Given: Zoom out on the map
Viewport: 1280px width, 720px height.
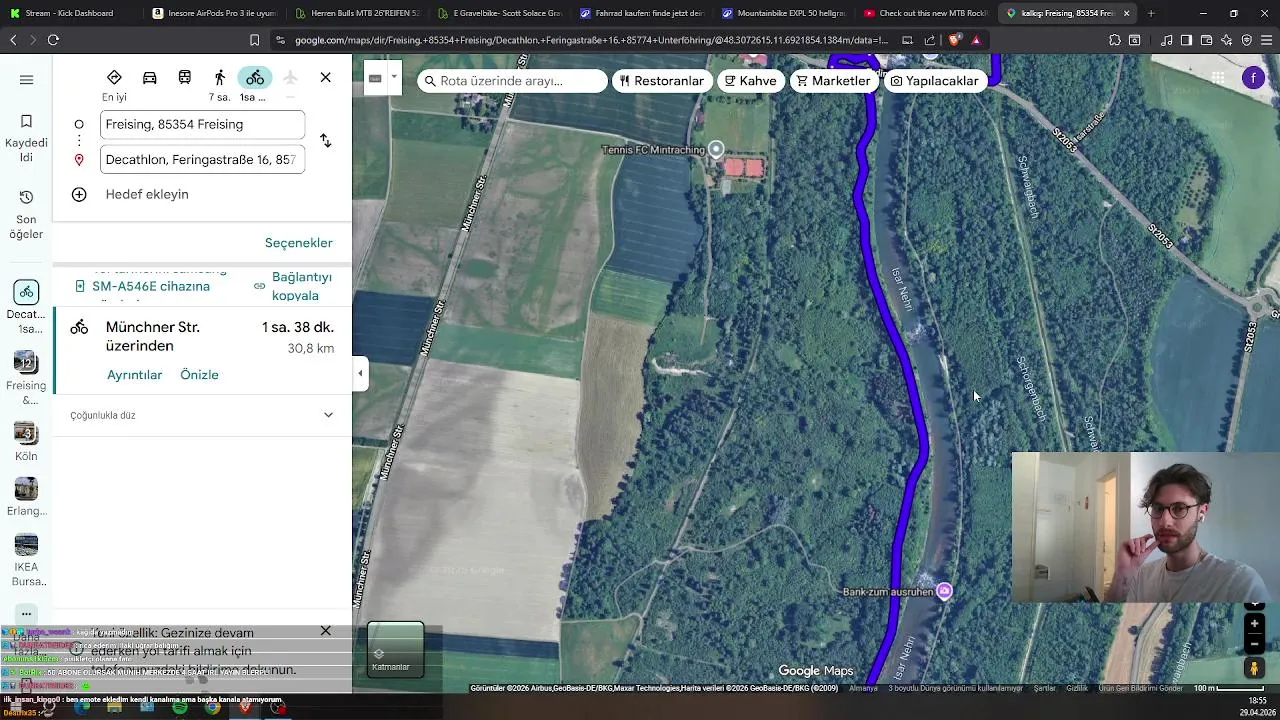Looking at the screenshot, I should (x=1254, y=643).
